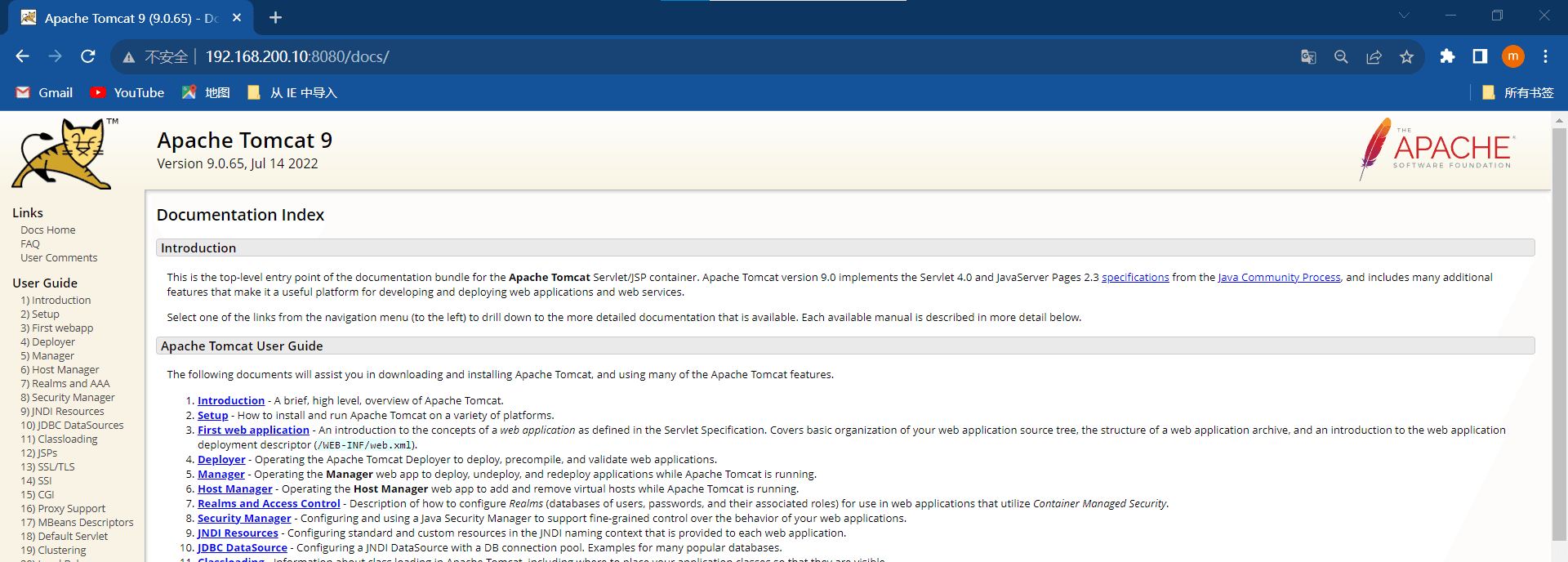The image size is (1568, 562).
Task: Open sidebar item 19) Clustering
Action: (x=53, y=551)
